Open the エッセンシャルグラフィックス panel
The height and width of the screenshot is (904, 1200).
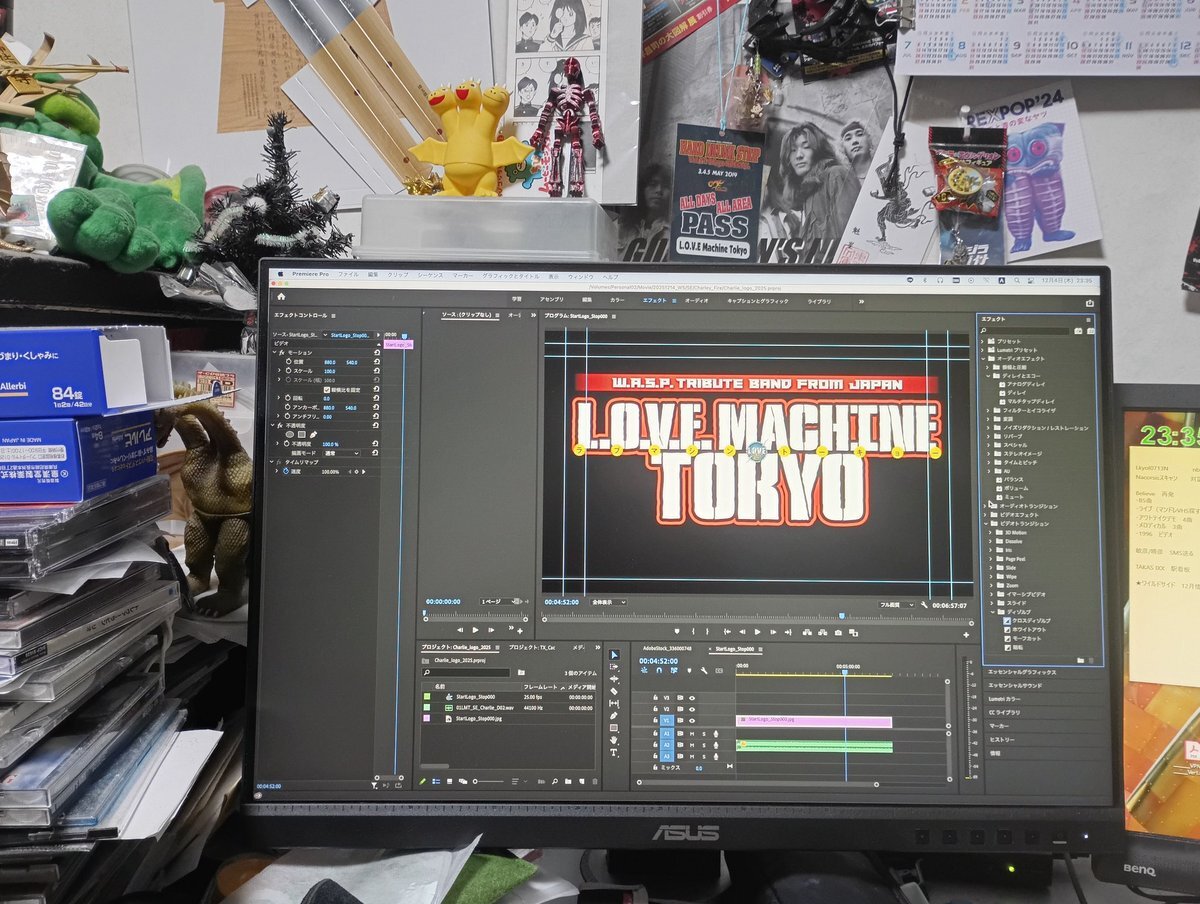point(1022,672)
